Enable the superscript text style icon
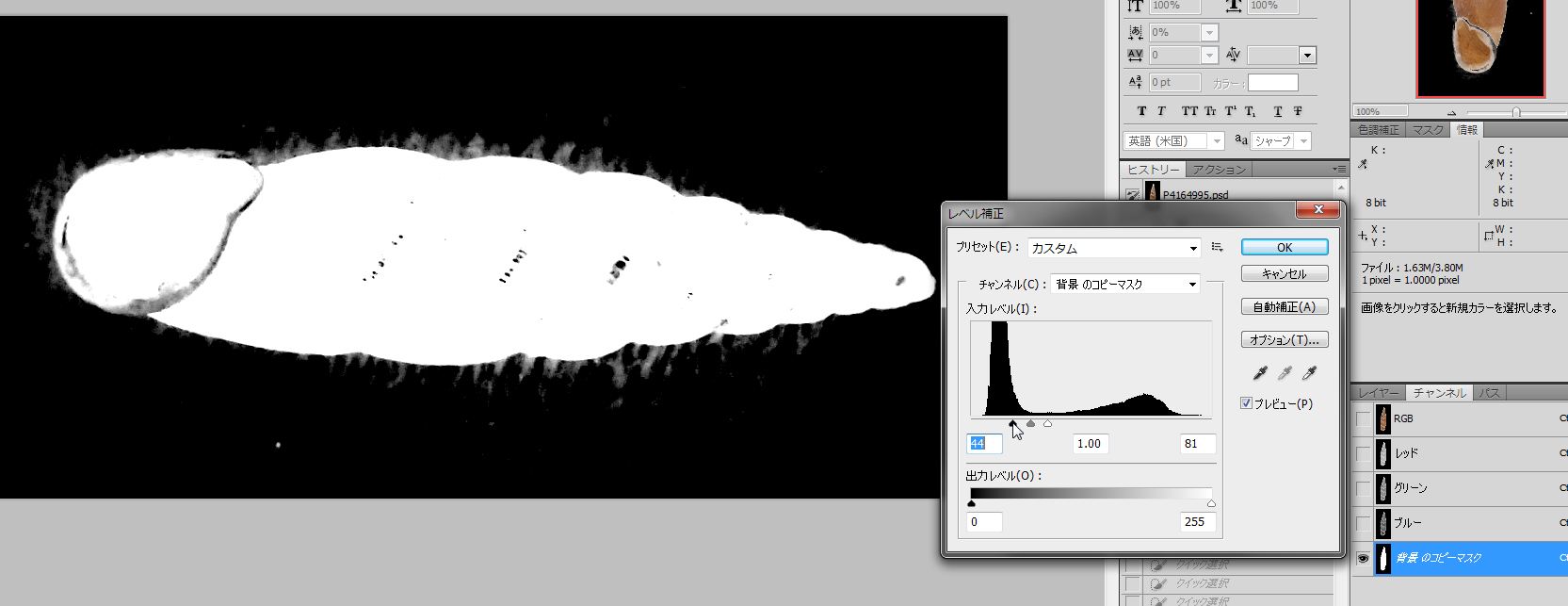The width and height of the screenshot is (1568, 606). tap(1231, 111)
